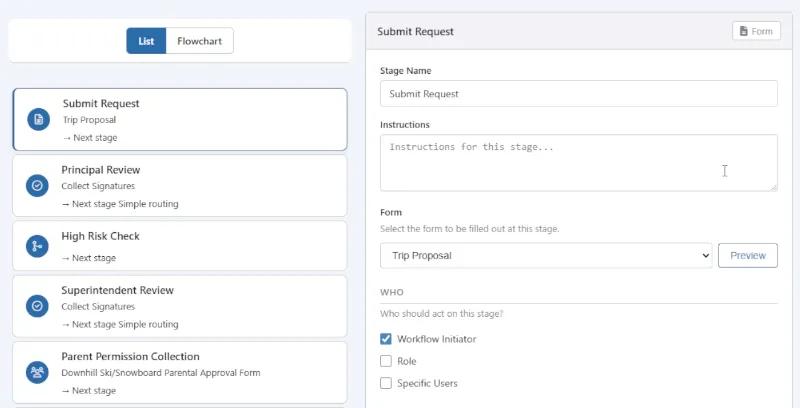Select the Principal Review stage title
Image resolution: width=800 pixels, height=408 pixels.
[101, 170]
